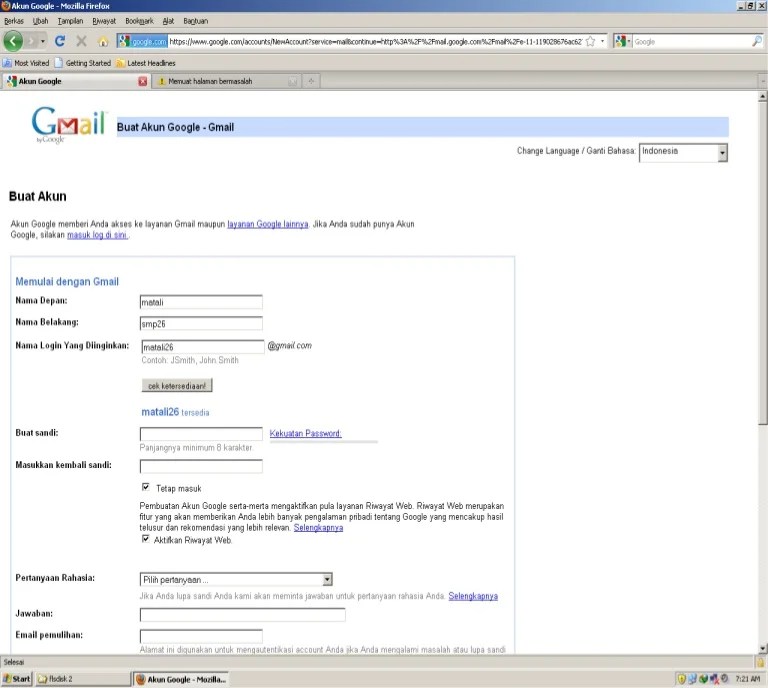Click the Buat sandi password field
Screen dimensions: 768x688
coord(201,434)
